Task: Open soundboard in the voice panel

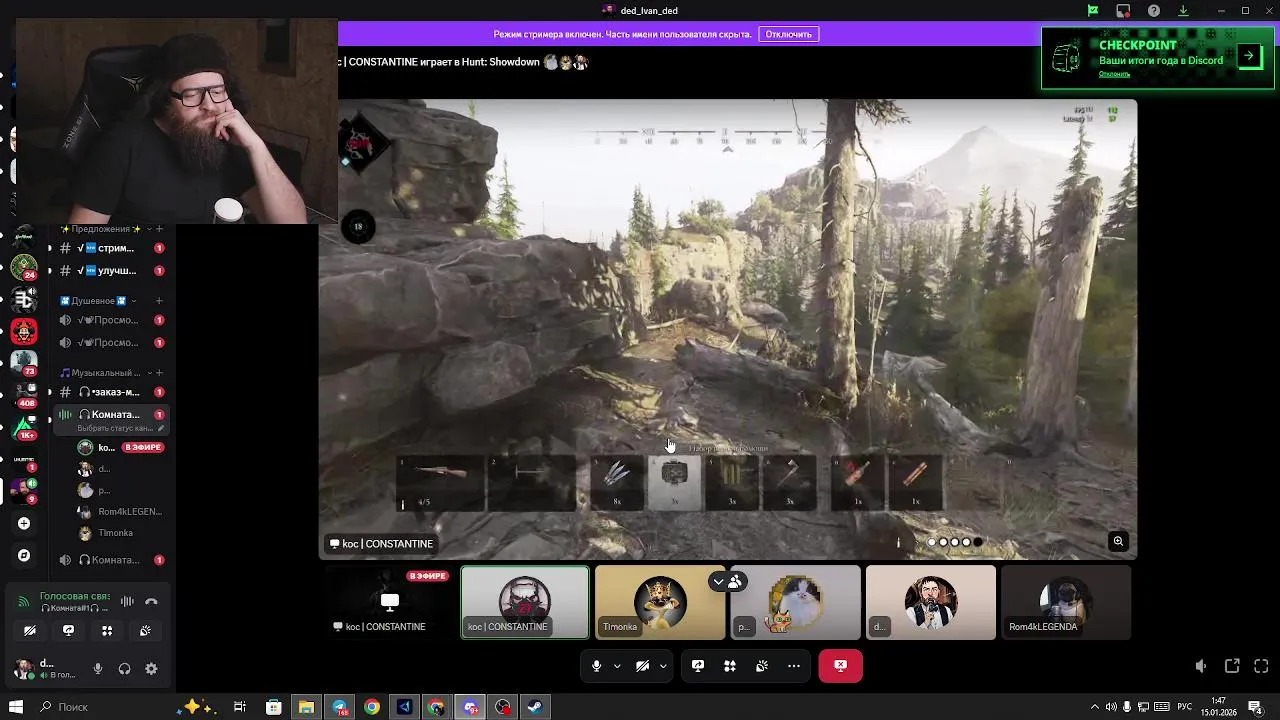Action: [145, 631]
